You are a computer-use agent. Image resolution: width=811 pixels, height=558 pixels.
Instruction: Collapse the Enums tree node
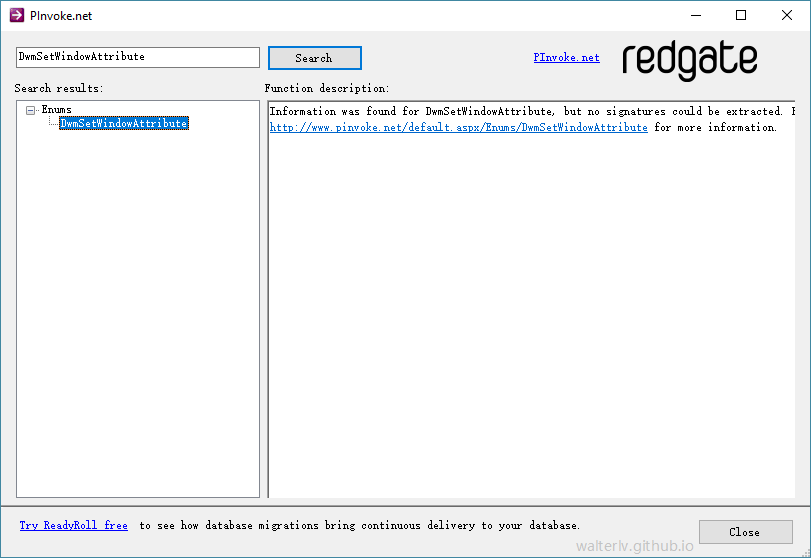(31, 110)
